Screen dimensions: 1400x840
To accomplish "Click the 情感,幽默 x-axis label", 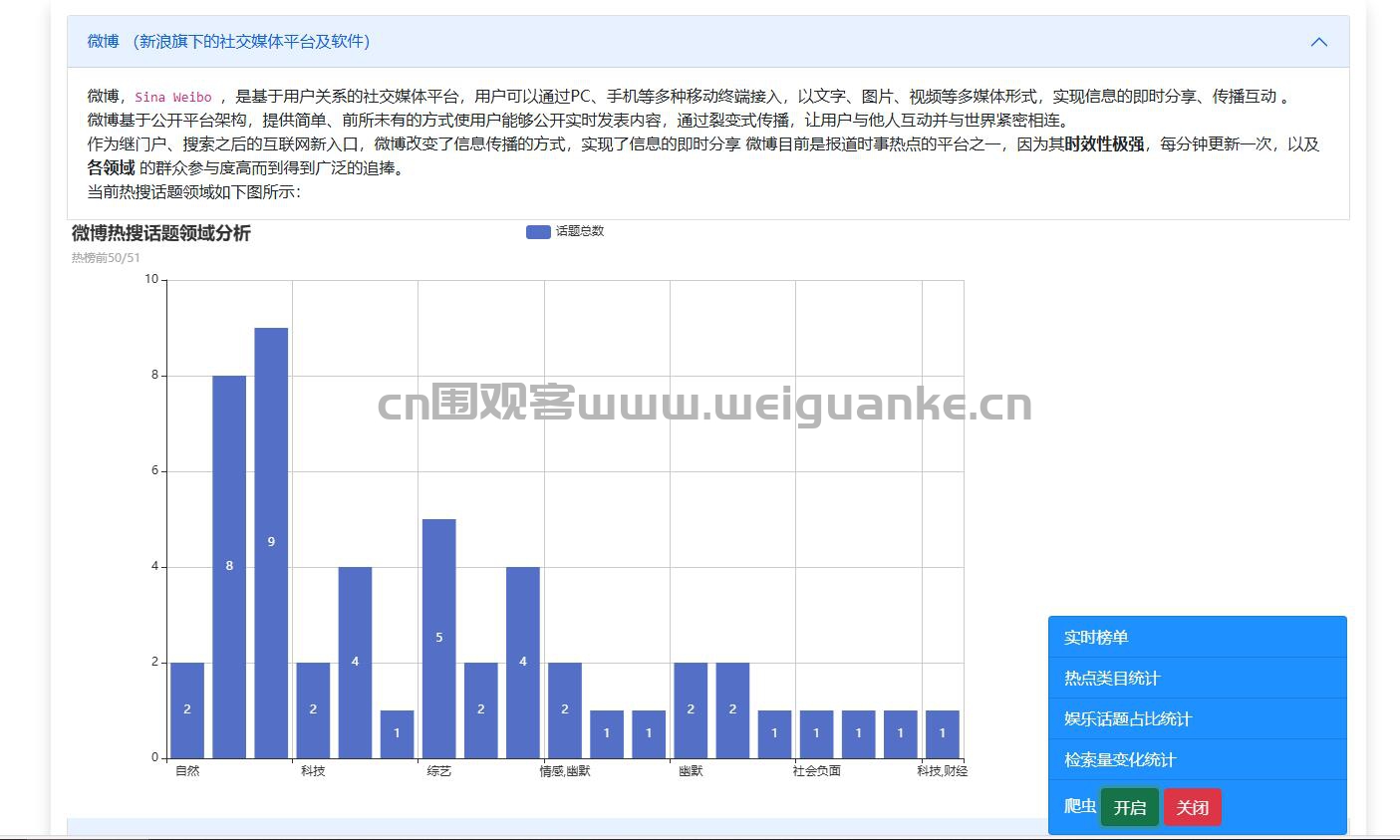I will 565,771.
